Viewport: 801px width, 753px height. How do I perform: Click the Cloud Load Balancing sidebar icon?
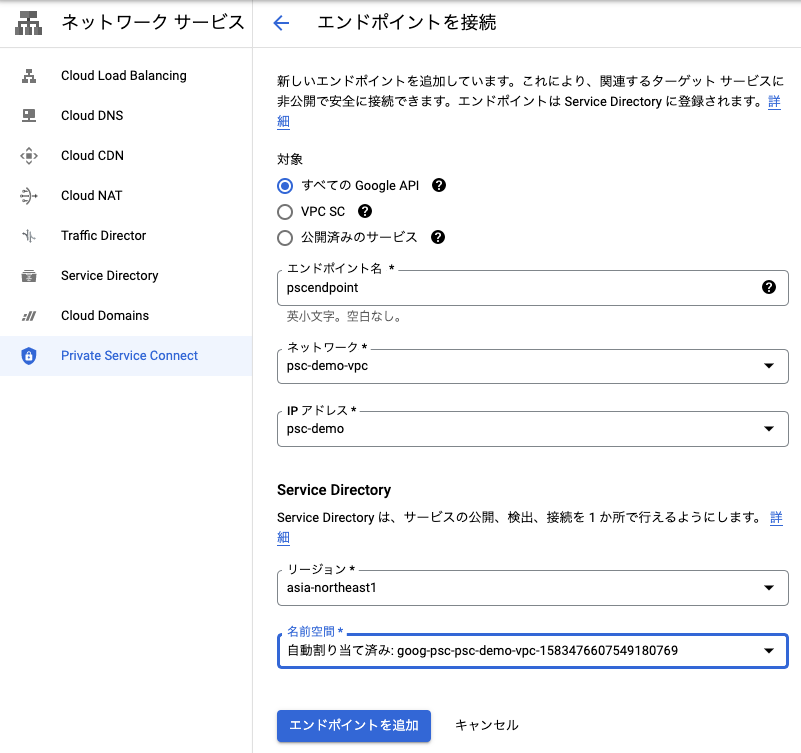click(29, 76)
